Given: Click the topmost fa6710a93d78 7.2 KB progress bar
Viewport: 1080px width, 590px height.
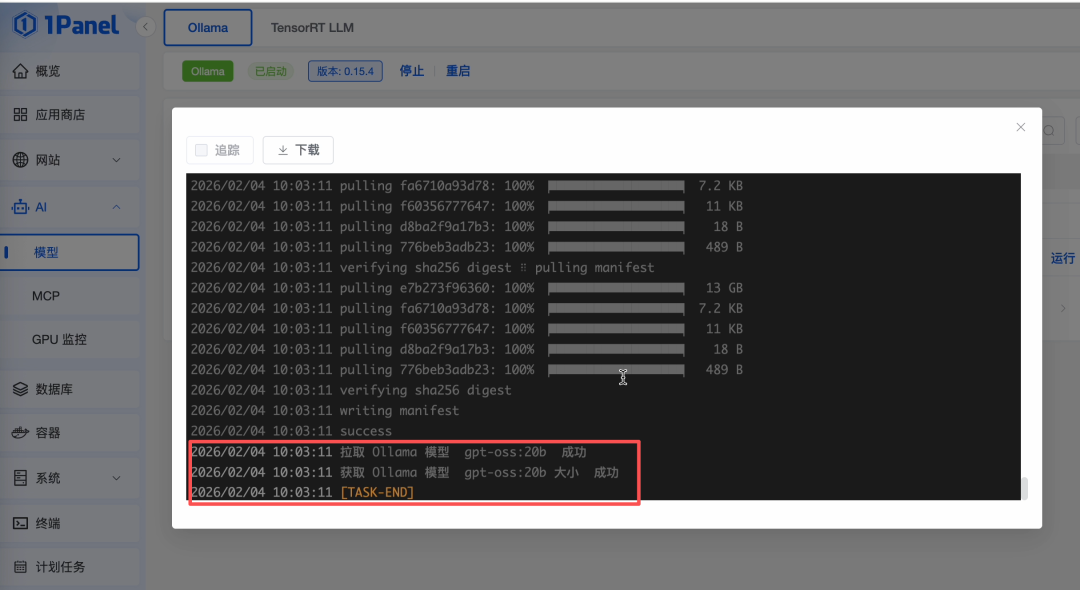Looking at the screenshot, I should tap(616, 186).
